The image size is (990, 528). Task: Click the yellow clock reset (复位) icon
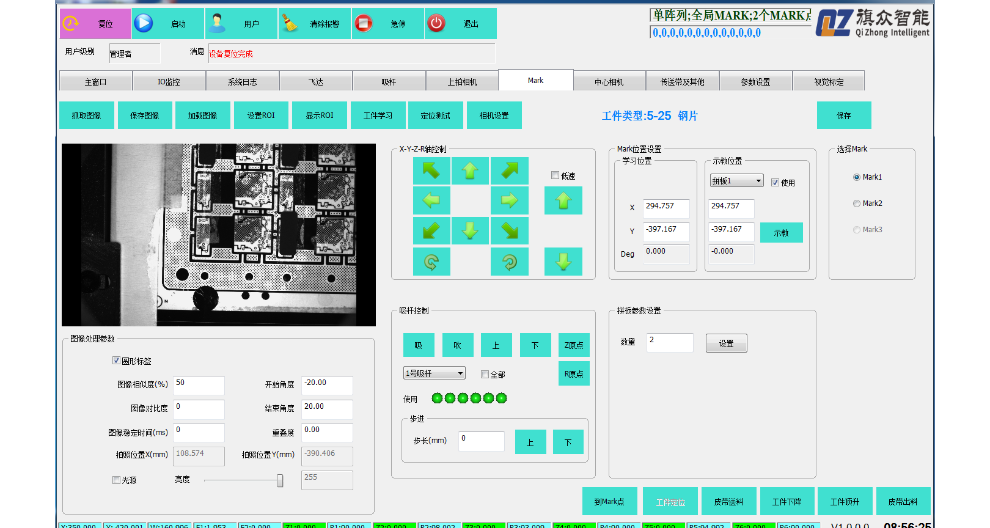point(71,23)
